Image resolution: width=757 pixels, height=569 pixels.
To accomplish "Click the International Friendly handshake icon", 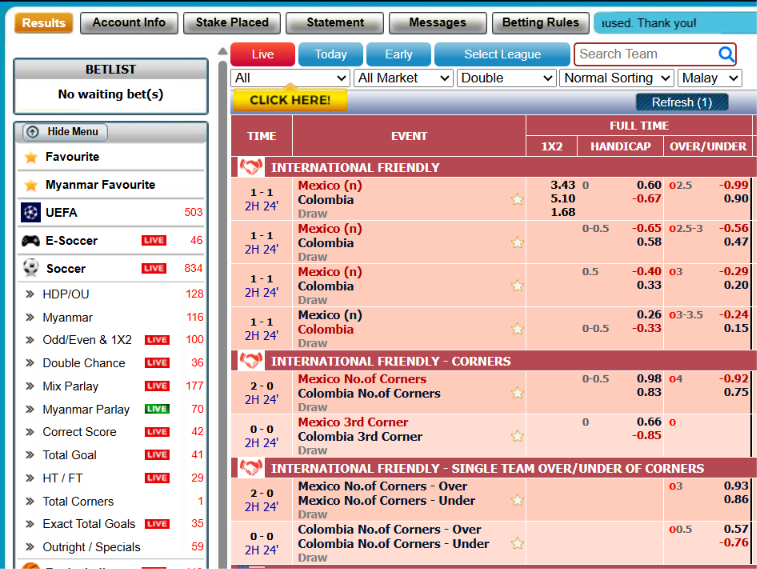I will (251, 167).
